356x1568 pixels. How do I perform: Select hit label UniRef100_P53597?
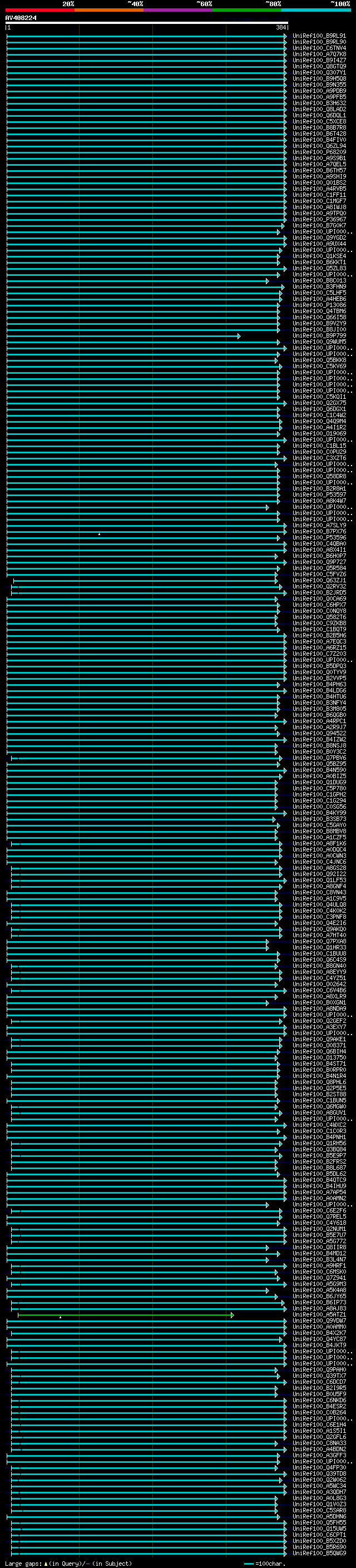(319, 495)
